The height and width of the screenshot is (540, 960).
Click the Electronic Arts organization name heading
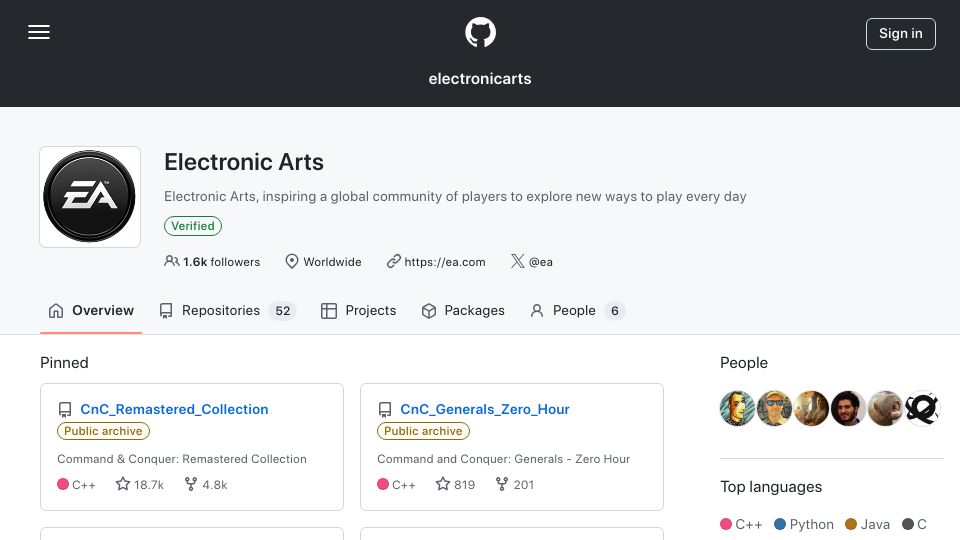tap(244, 162)
